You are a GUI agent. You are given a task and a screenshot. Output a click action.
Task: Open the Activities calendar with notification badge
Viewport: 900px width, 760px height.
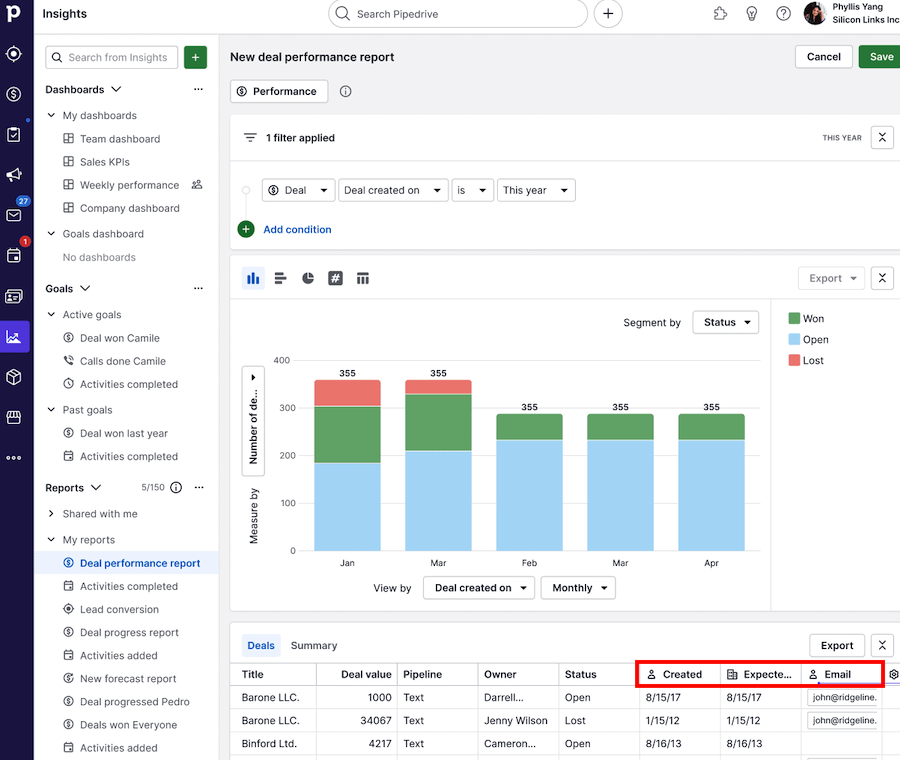point(14,255)
